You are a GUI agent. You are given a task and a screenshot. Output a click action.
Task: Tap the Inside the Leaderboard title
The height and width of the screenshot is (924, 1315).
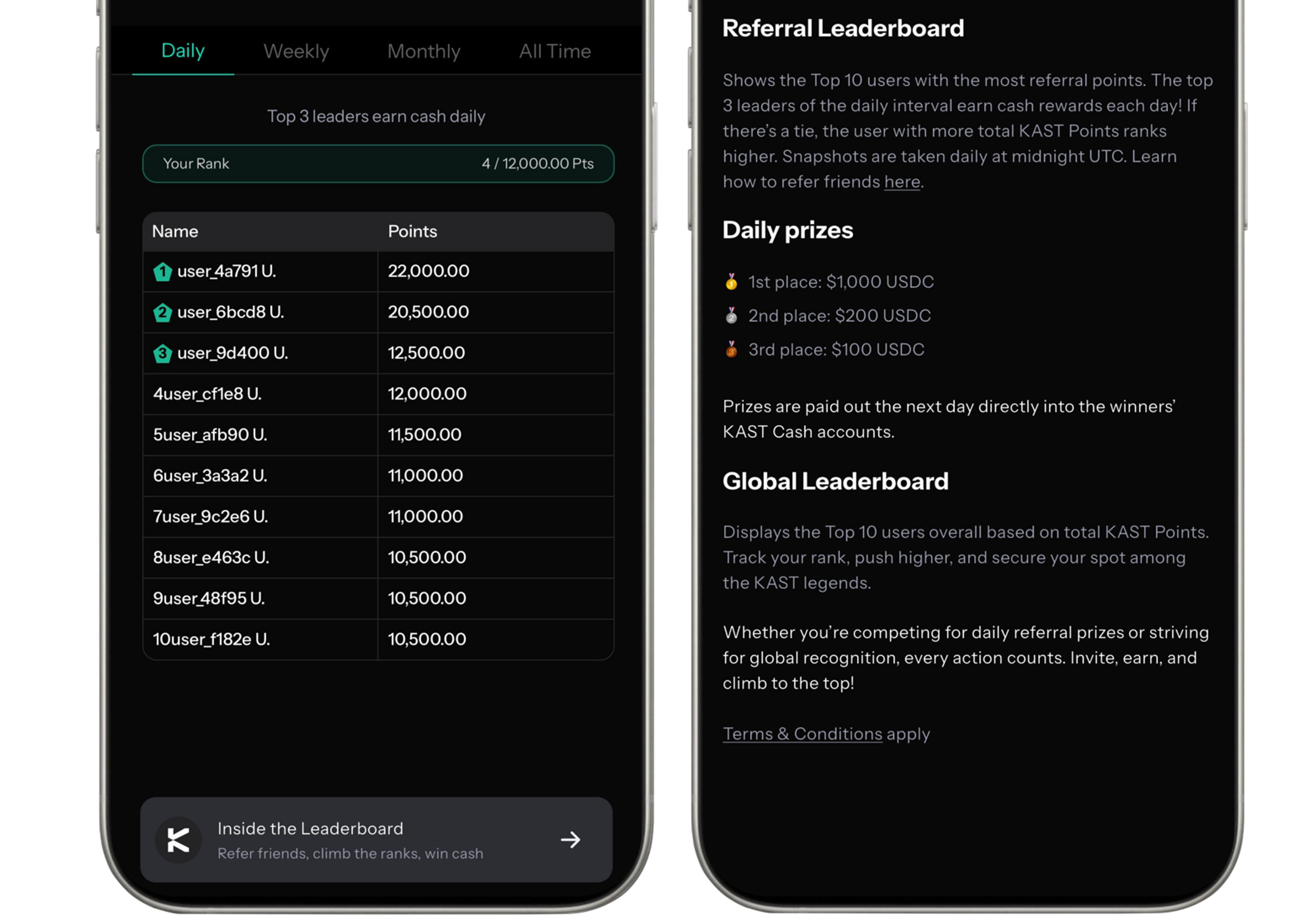click(310, 828)
